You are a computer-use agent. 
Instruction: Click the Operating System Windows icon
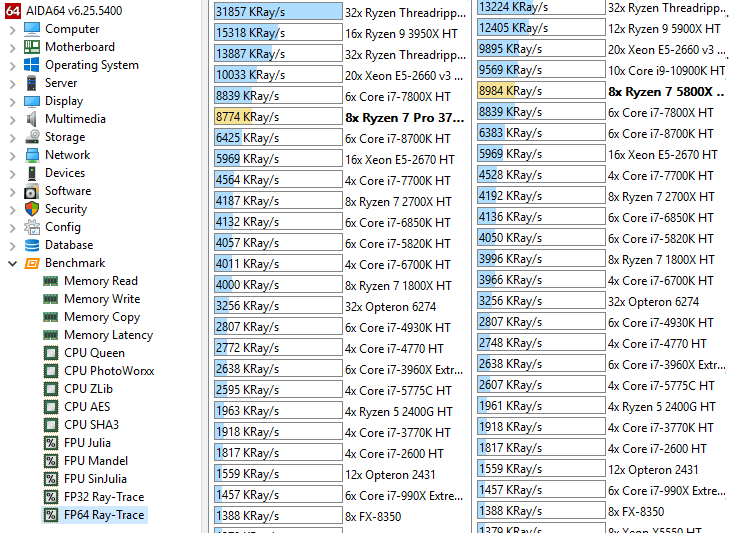coord(32,65)
